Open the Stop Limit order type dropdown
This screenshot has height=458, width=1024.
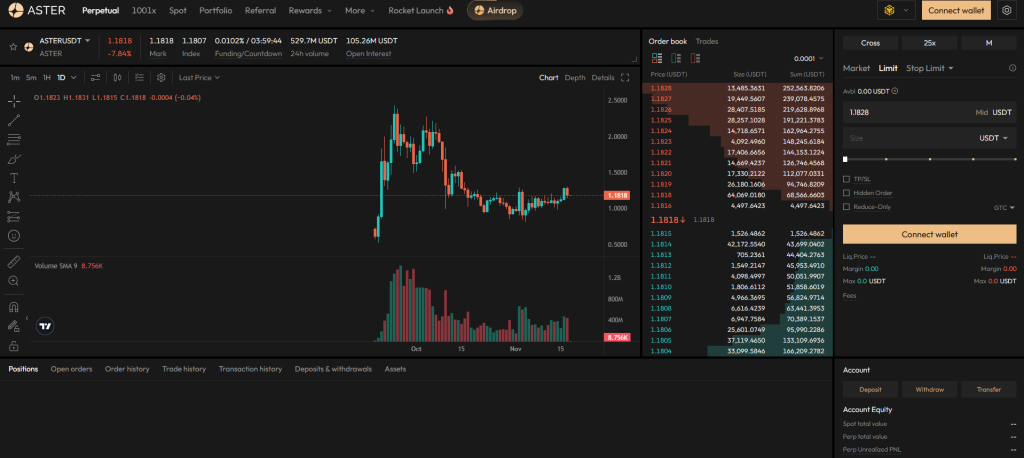point(930,68)
